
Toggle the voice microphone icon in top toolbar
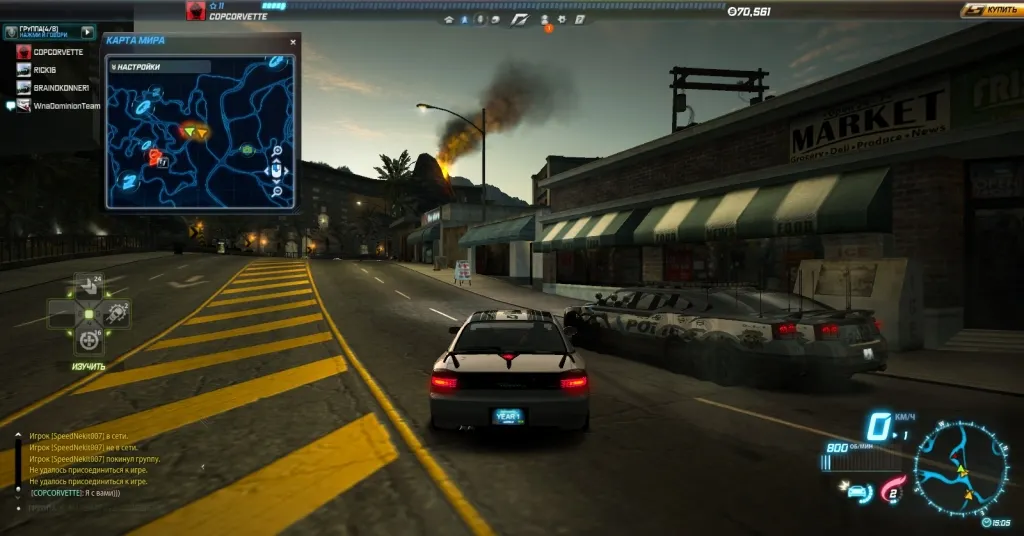480,20
